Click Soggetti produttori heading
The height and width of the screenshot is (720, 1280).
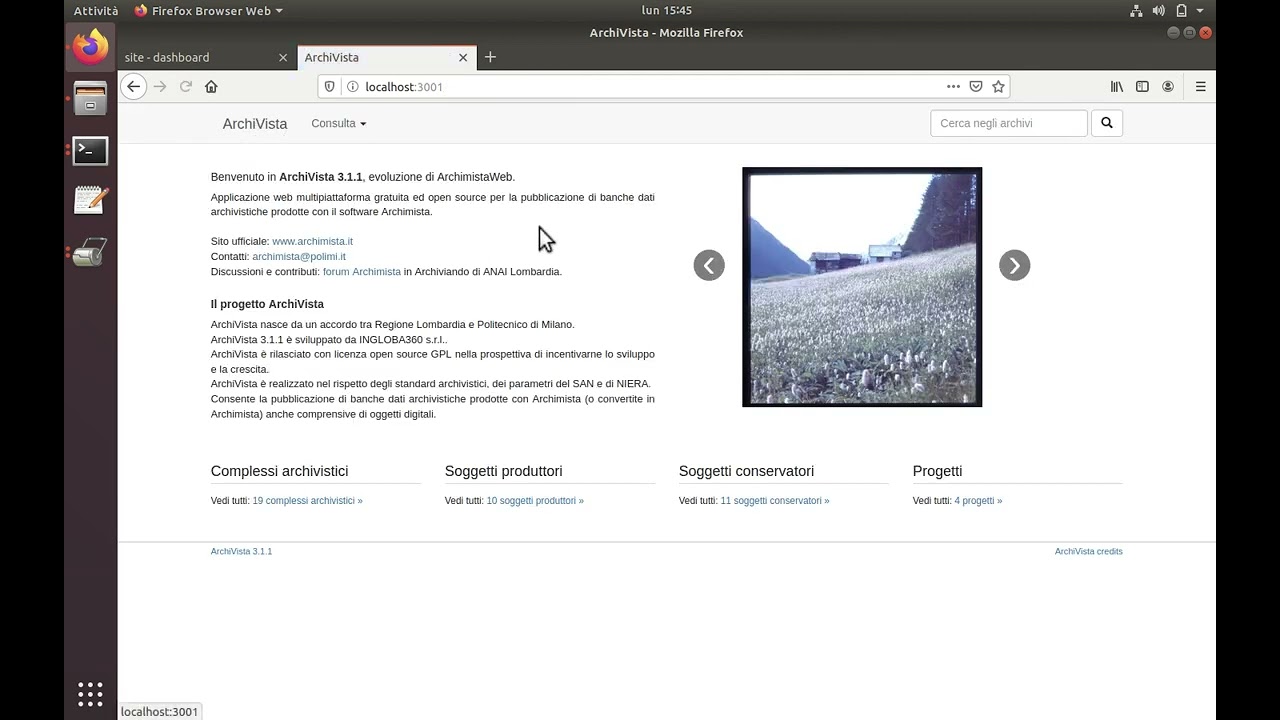click(x=504, y=471)
